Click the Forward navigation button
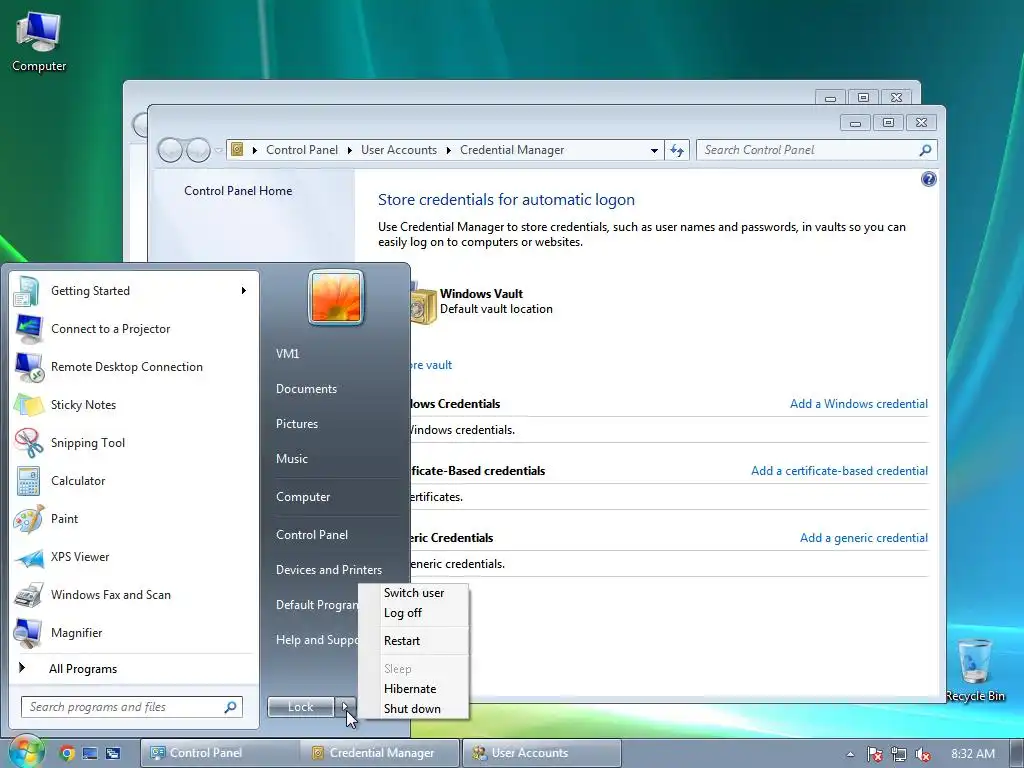This screenshot has height=768, width=1024. 198,150
